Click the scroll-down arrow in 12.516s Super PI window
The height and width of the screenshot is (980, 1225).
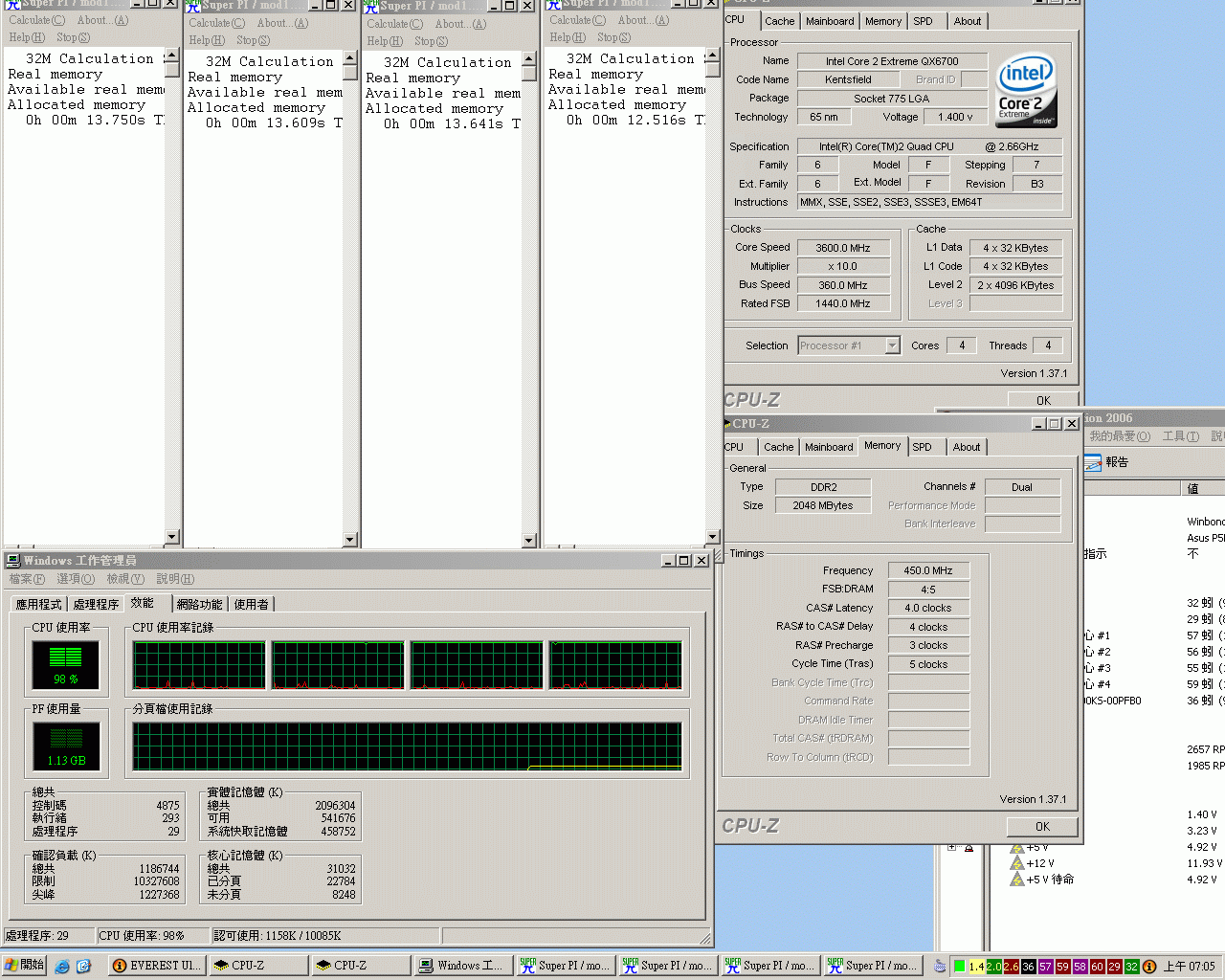click(712, 537)
